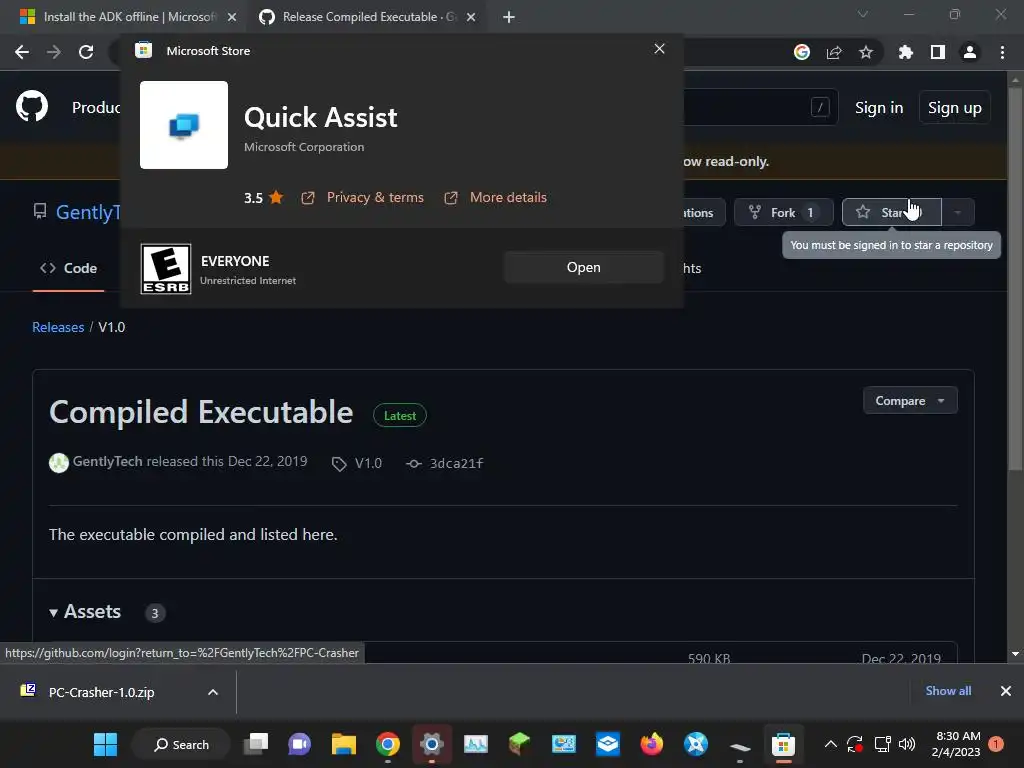The width and height of the screenshot is (1024, 768).
Task: Star the repository
Action: click(x=891, y=212)
